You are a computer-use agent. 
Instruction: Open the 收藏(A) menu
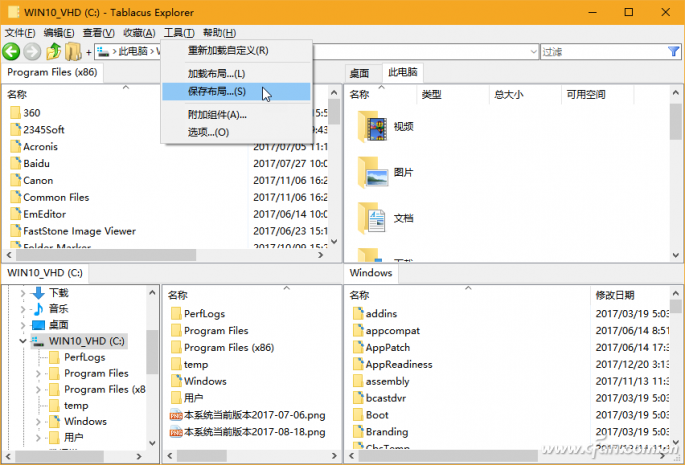pyautogui.click(x=139, y=33)
